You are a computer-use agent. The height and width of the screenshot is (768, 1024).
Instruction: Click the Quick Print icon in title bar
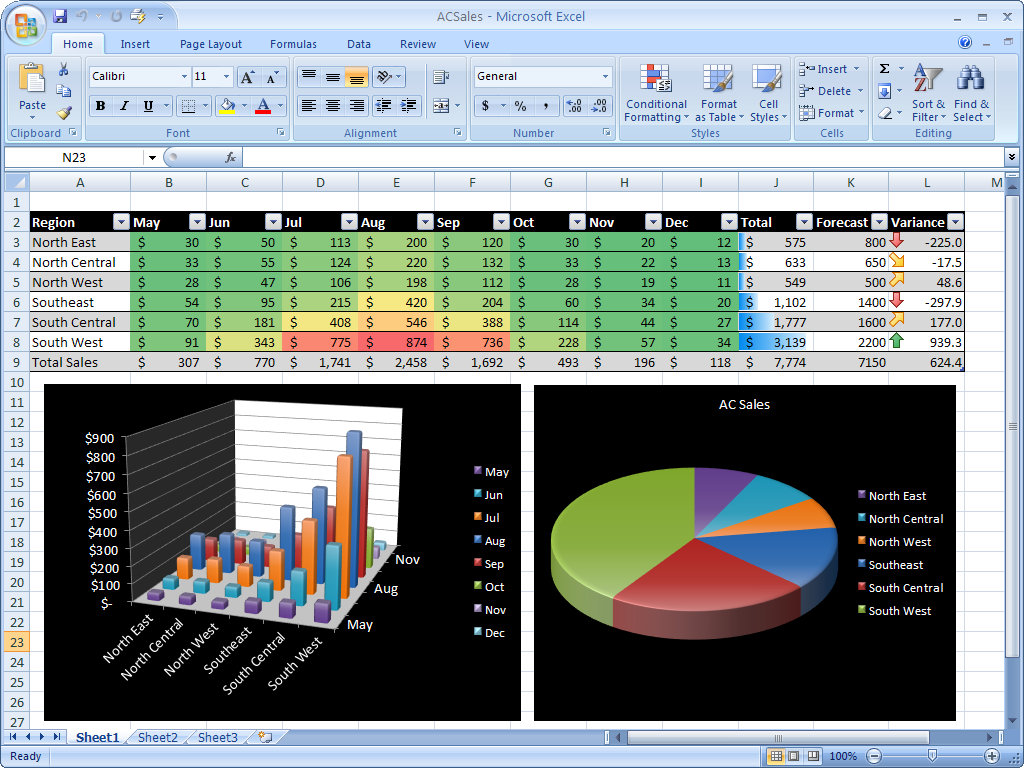(138, 16)
